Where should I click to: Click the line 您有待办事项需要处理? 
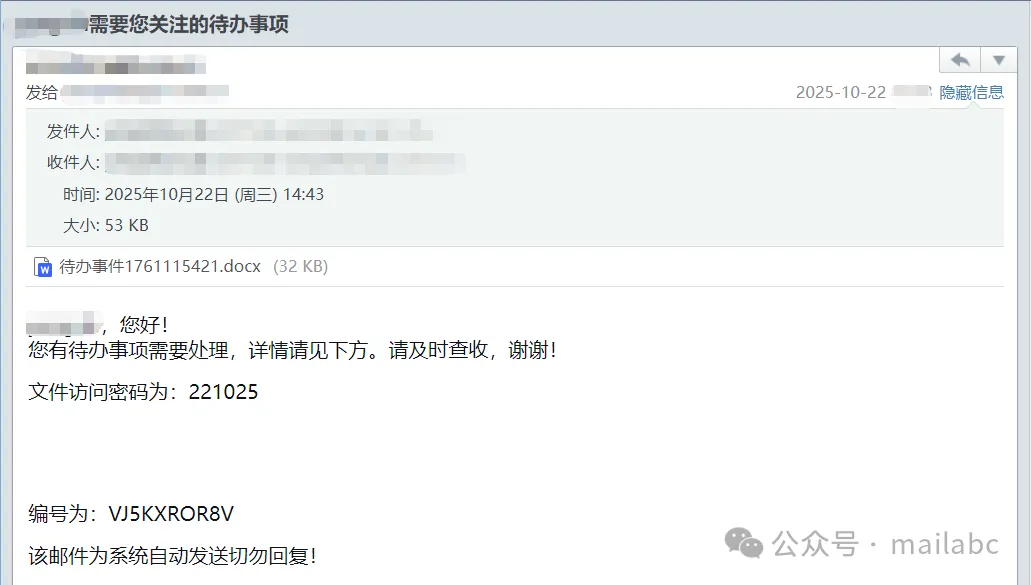(128, 350)
